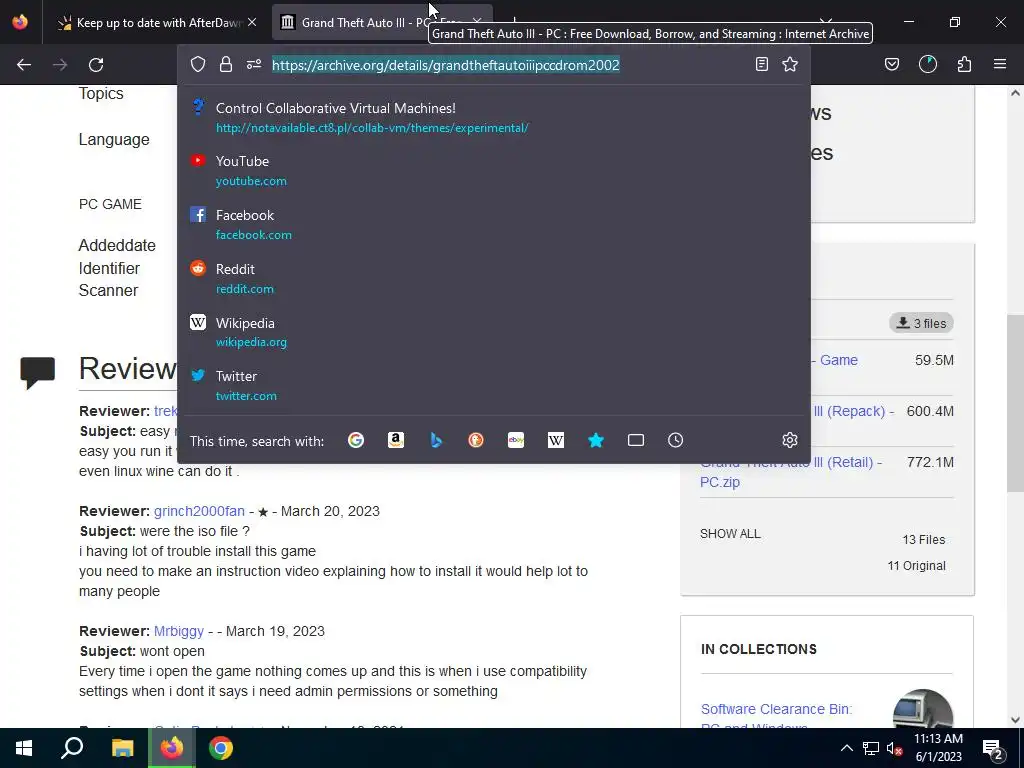Open Windows taskbar search

pos(72,748)
